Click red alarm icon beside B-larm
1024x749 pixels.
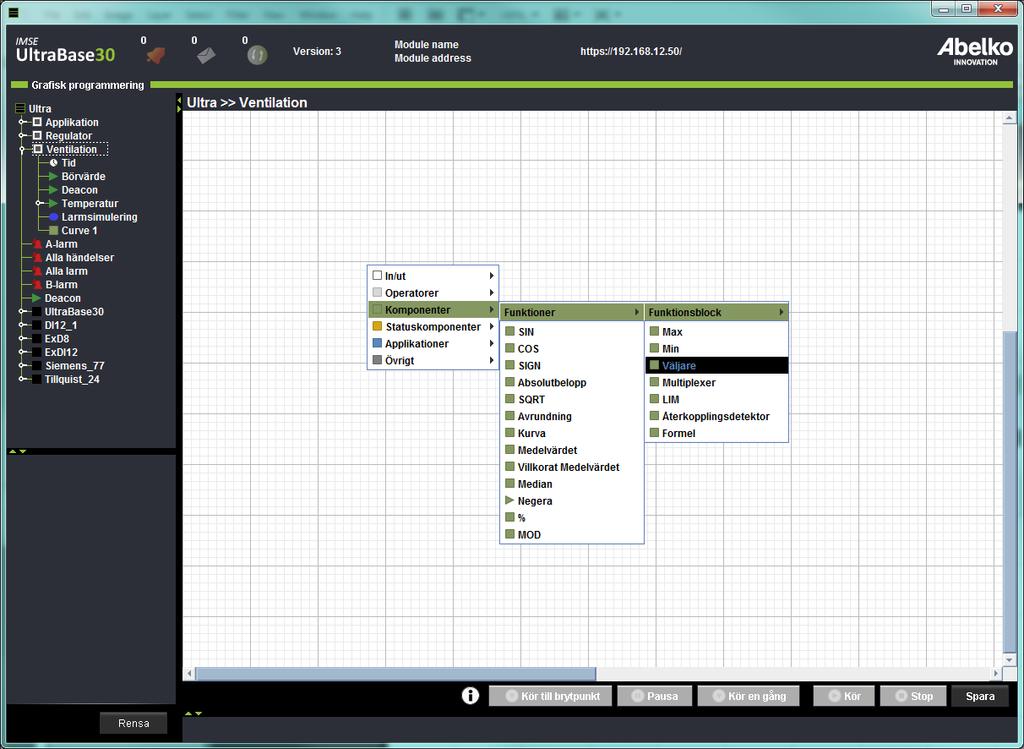coord(37,285)
